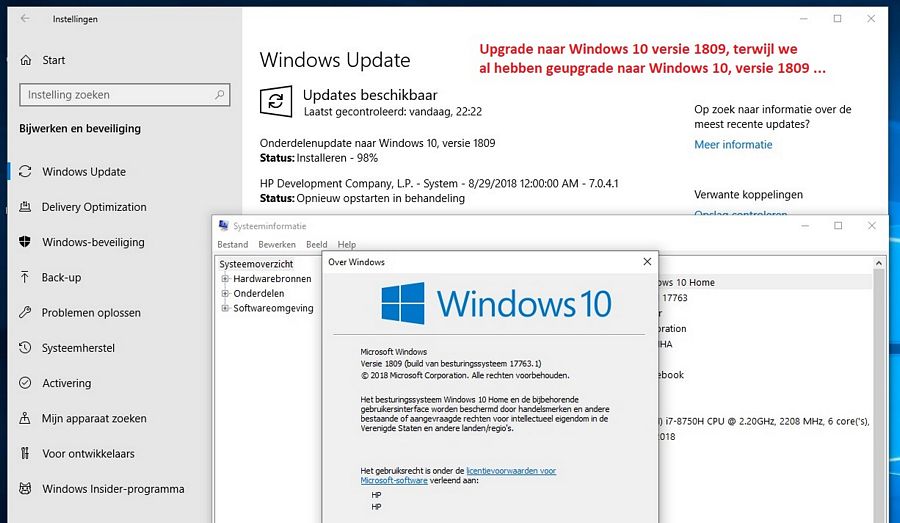Click the Back-up arrow icon
The height and width of the screenshot is (523, 900).
pyautogui.click(x=25, y=277)
